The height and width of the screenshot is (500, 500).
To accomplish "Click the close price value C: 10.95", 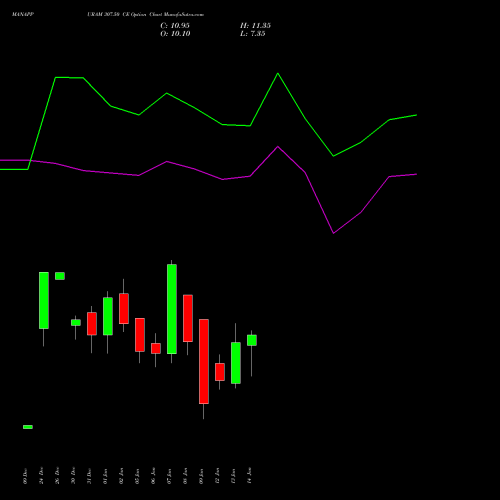I will pyautogui.click(x=175, y=26).
